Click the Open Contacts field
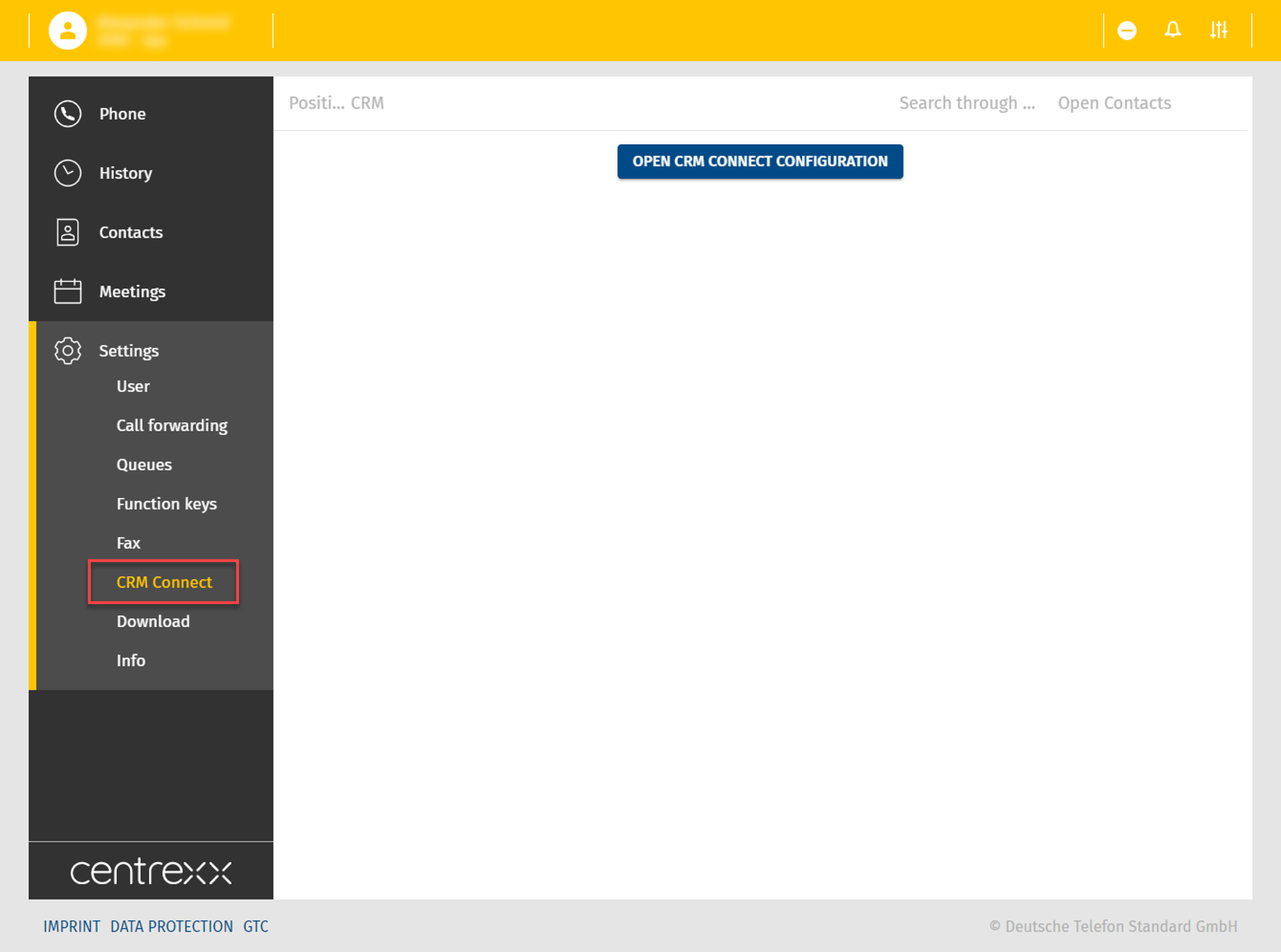 coord(1114,103)
